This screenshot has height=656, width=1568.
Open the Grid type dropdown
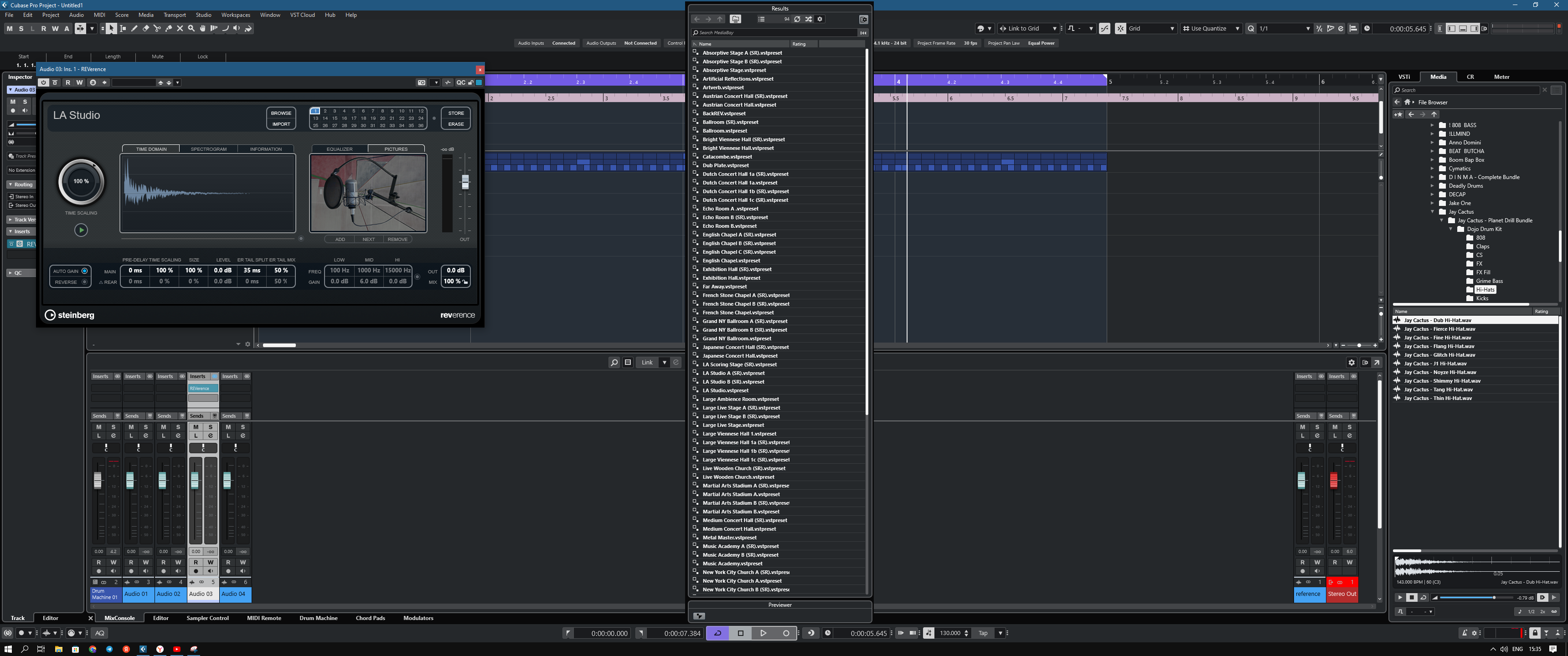[x=1172, y=29]
